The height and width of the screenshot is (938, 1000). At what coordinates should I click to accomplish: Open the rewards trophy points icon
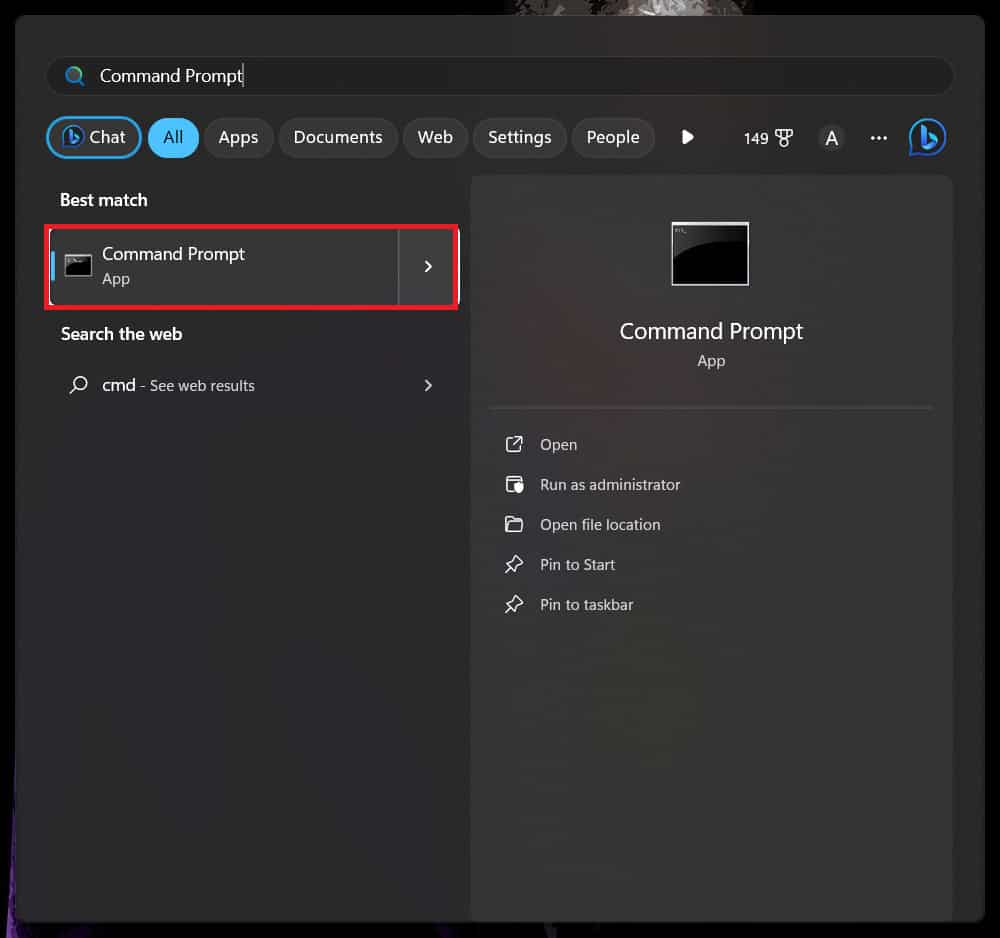pos(783,138)
